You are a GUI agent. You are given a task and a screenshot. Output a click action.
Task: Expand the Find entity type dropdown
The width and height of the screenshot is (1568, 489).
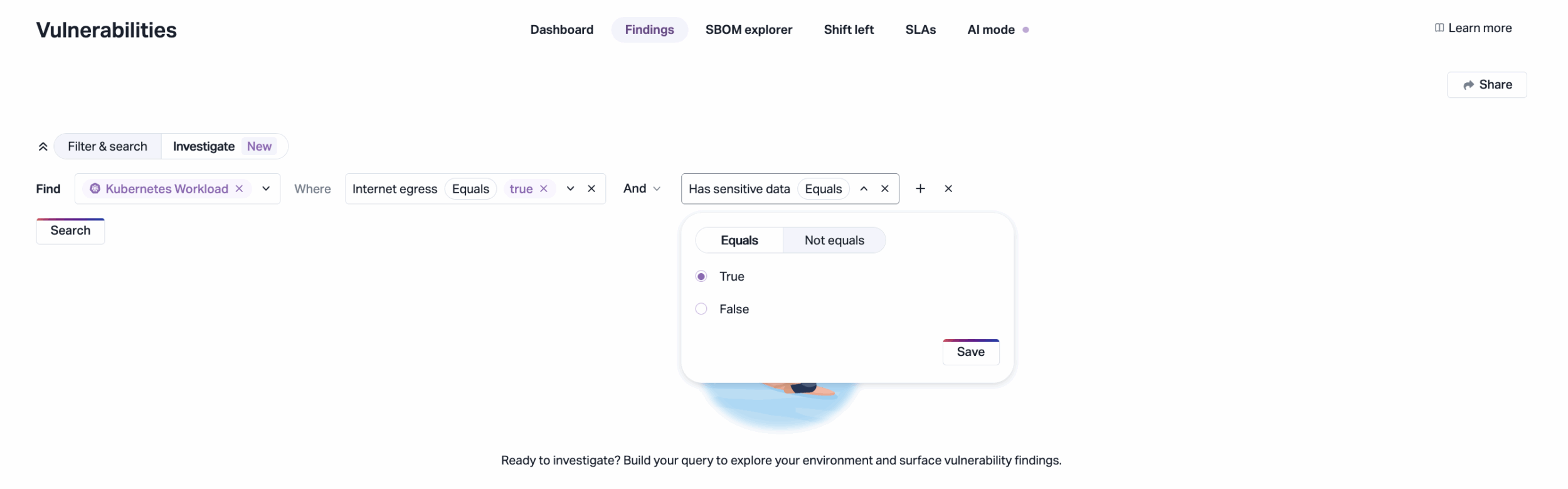coord(266,189)
